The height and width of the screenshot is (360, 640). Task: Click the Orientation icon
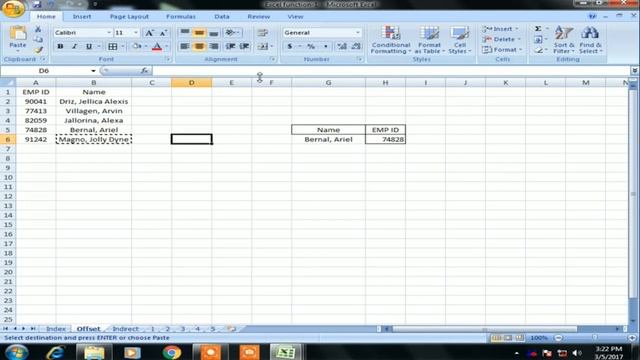[x=231, y=32]
